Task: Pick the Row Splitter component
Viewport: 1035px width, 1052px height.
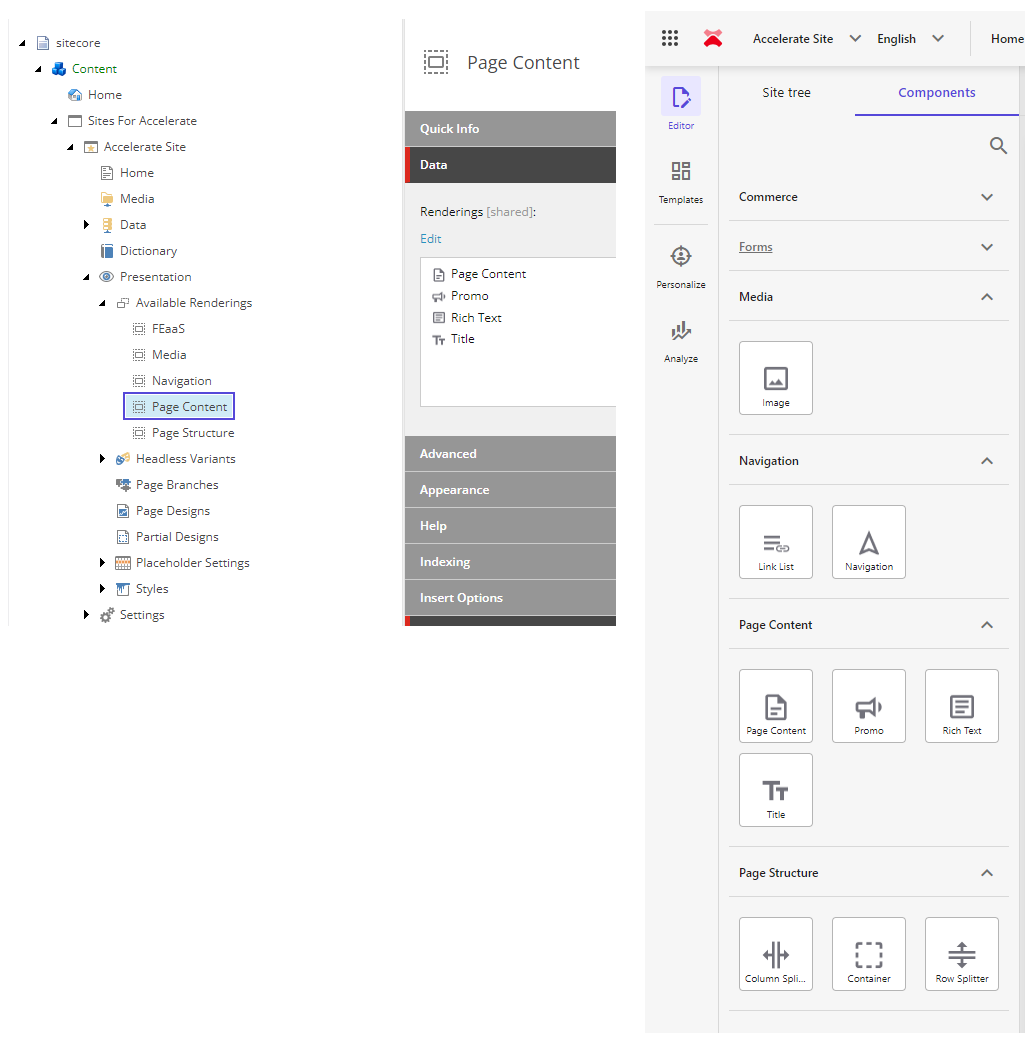Action: pyautogui.click(x=961, y=954)
